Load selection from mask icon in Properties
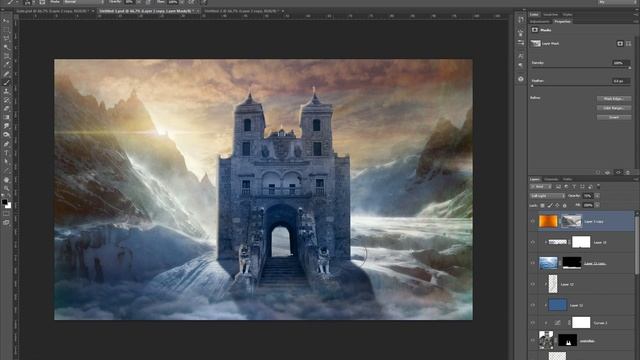This screenshot has width=640, height=360. pos(598,173)
